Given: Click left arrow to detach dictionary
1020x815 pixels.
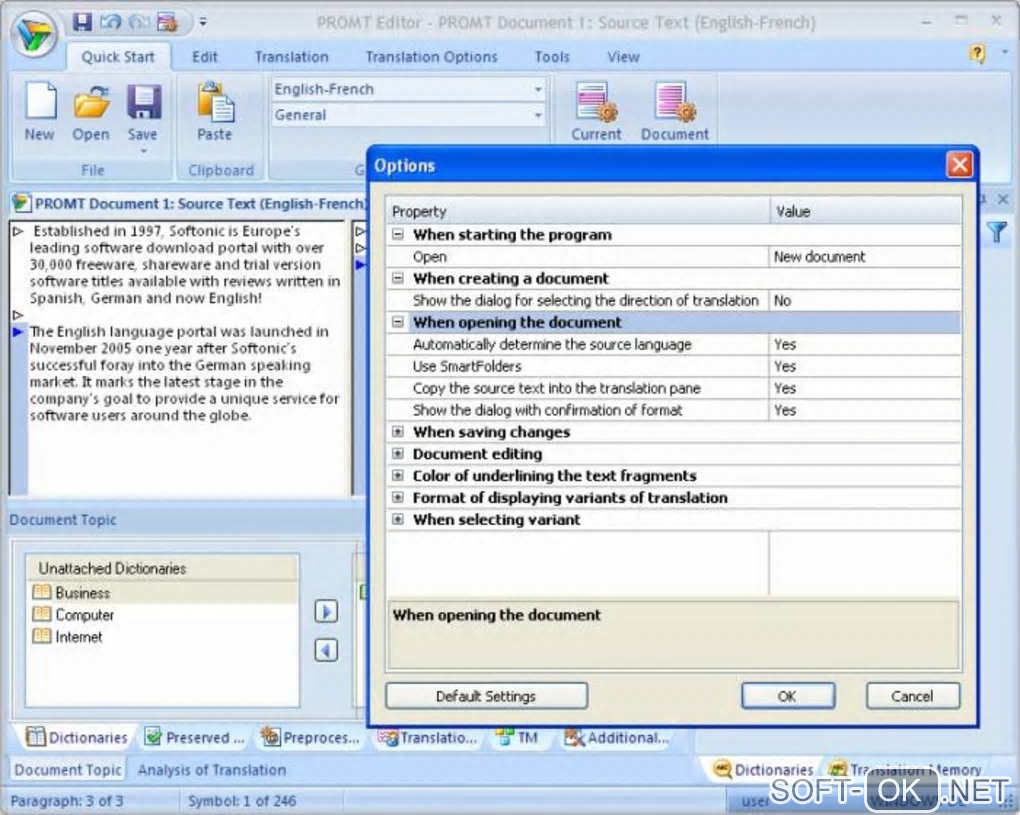Looking at the screenshot, I should (326, 650).
